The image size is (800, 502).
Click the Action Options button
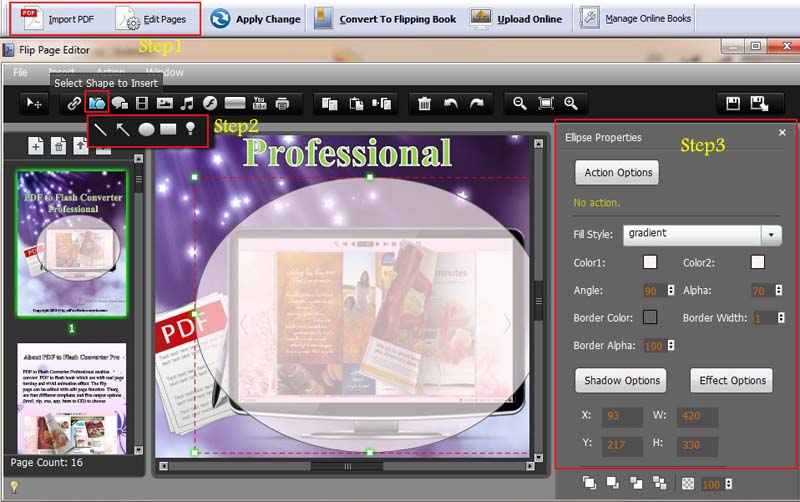tap(617, 172)
